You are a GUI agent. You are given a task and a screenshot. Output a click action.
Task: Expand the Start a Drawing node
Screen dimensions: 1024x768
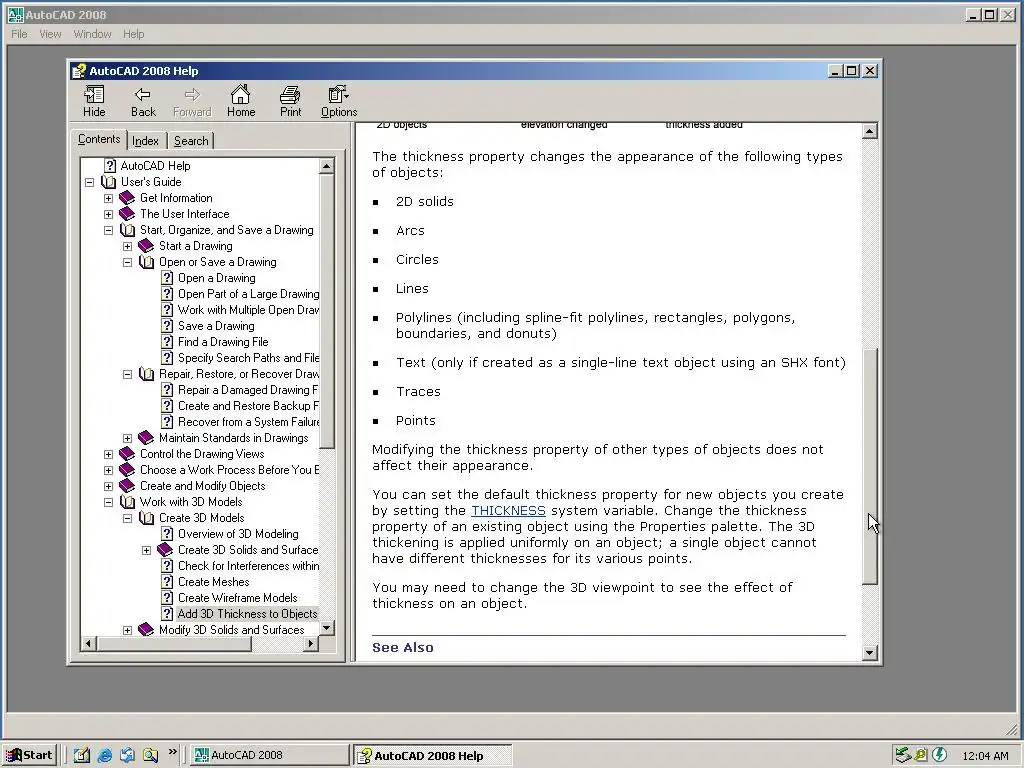[127, 246]
